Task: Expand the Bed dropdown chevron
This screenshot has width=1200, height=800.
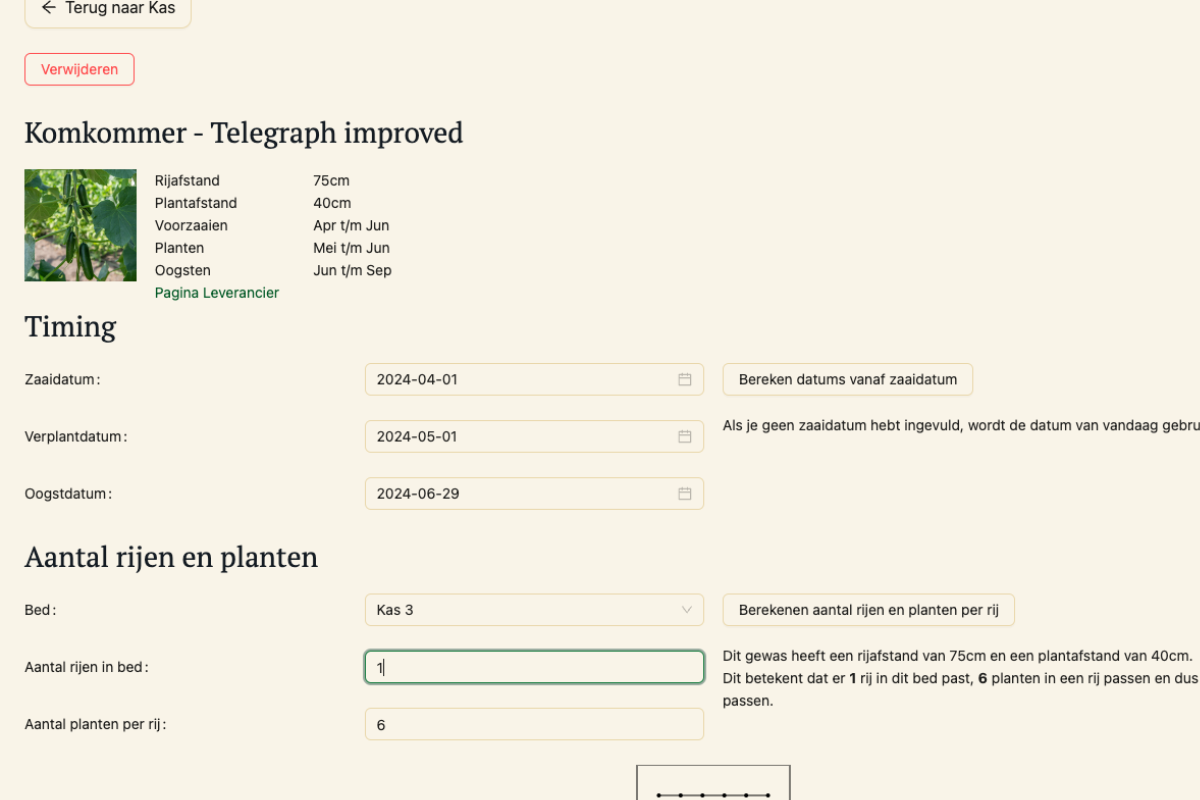Action: [x=686, y=610]
